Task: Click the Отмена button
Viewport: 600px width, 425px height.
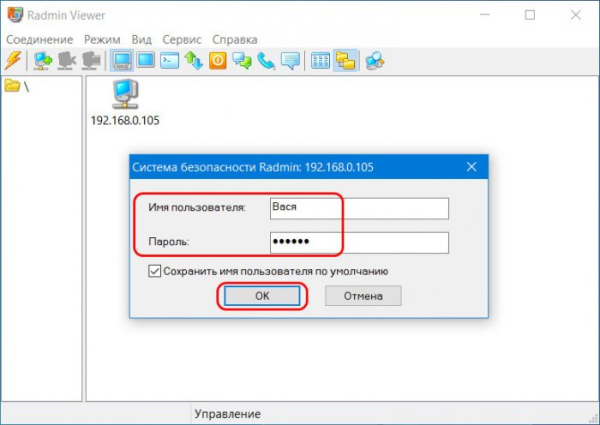Action: coord(363,296)
